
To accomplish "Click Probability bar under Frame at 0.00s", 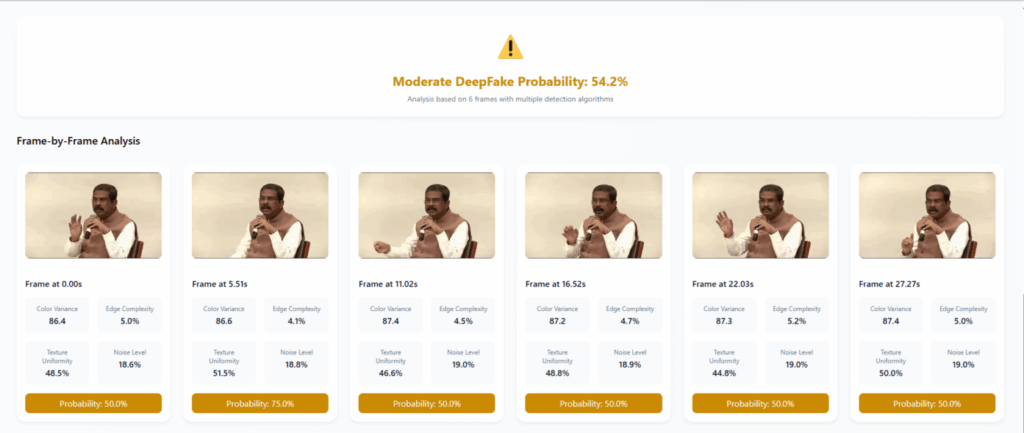I will (93, 403).
